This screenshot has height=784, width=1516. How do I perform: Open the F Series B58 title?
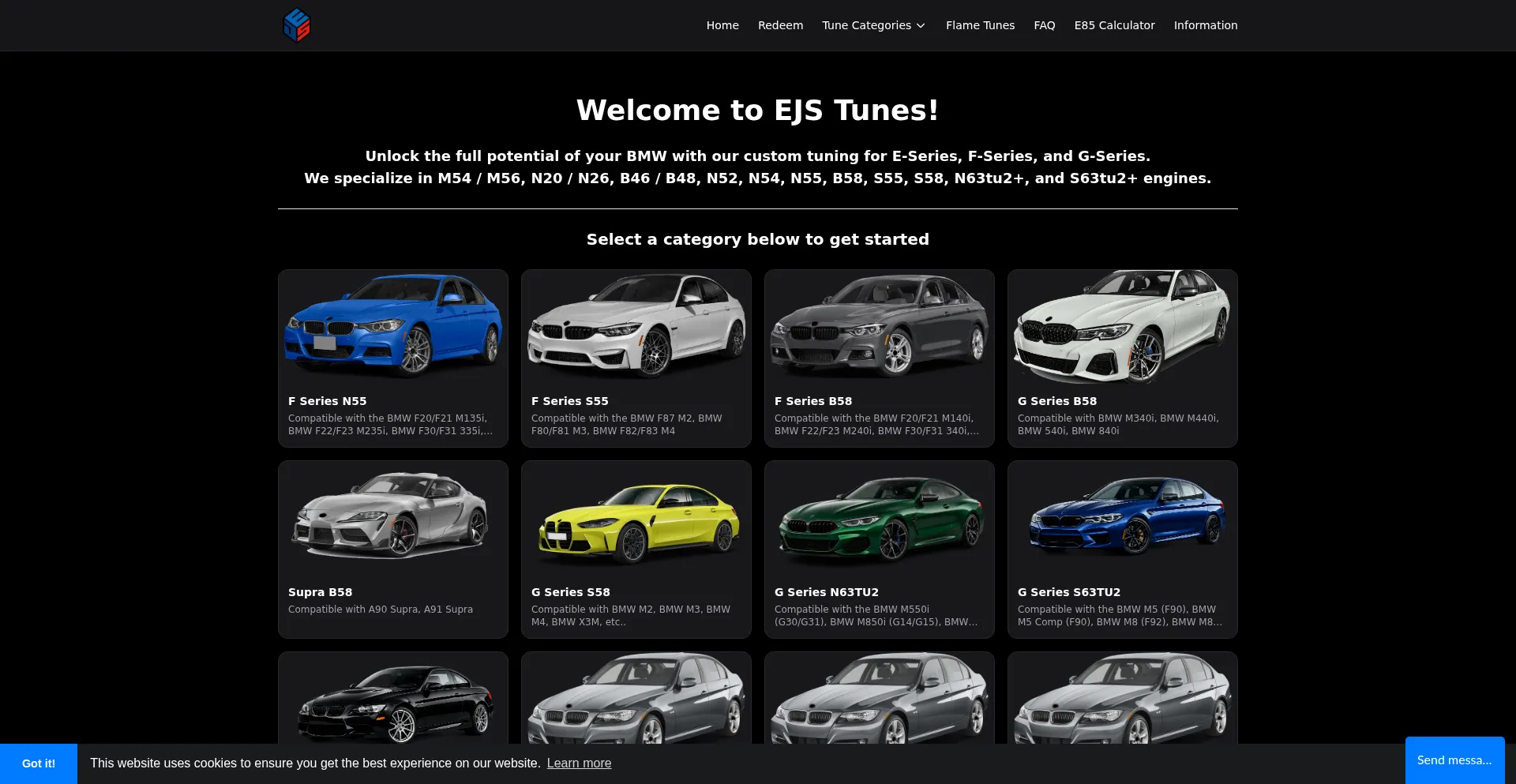coord(812,401)
